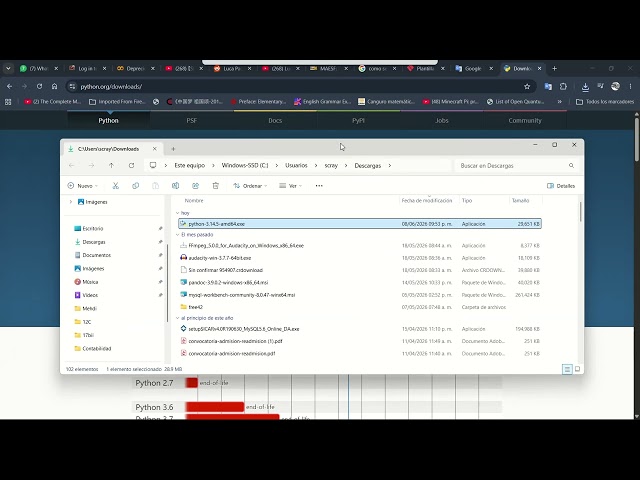Open the Ordenar sort dropdown
The width and height of the screenshot is (640, 480).
[x=250, y=186]
